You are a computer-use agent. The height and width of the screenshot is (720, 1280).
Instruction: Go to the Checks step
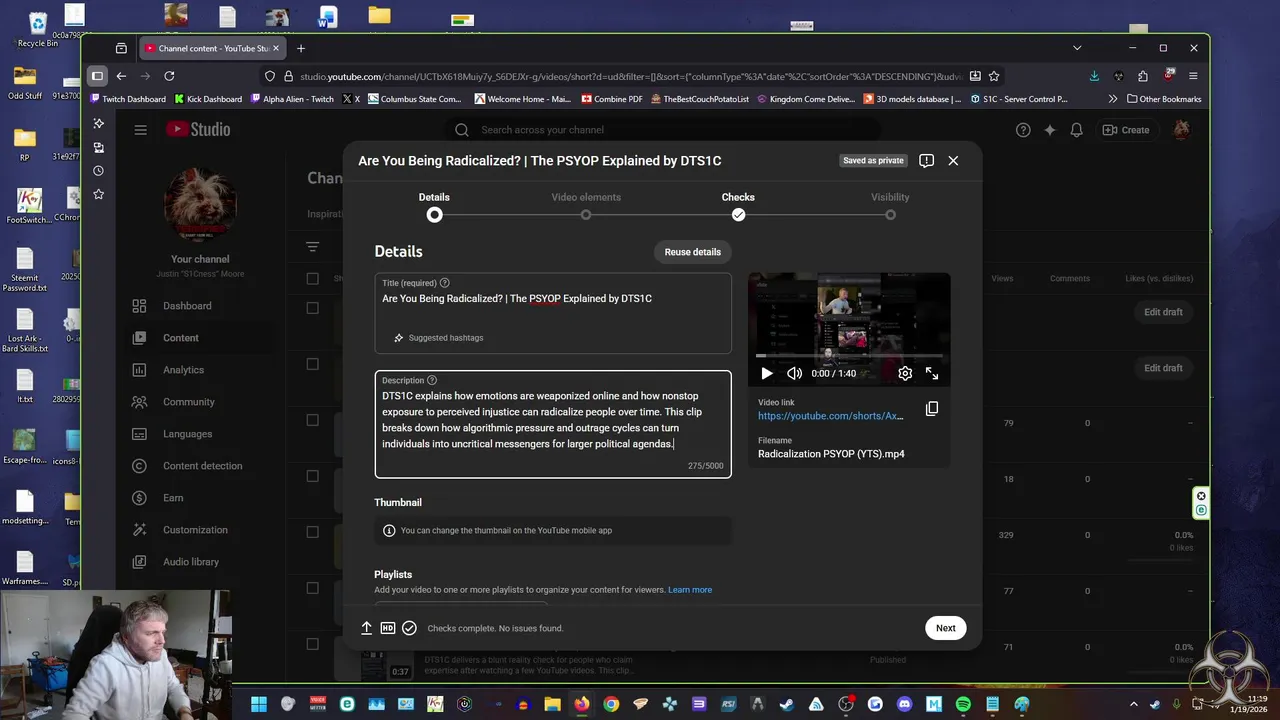[738, 206]
